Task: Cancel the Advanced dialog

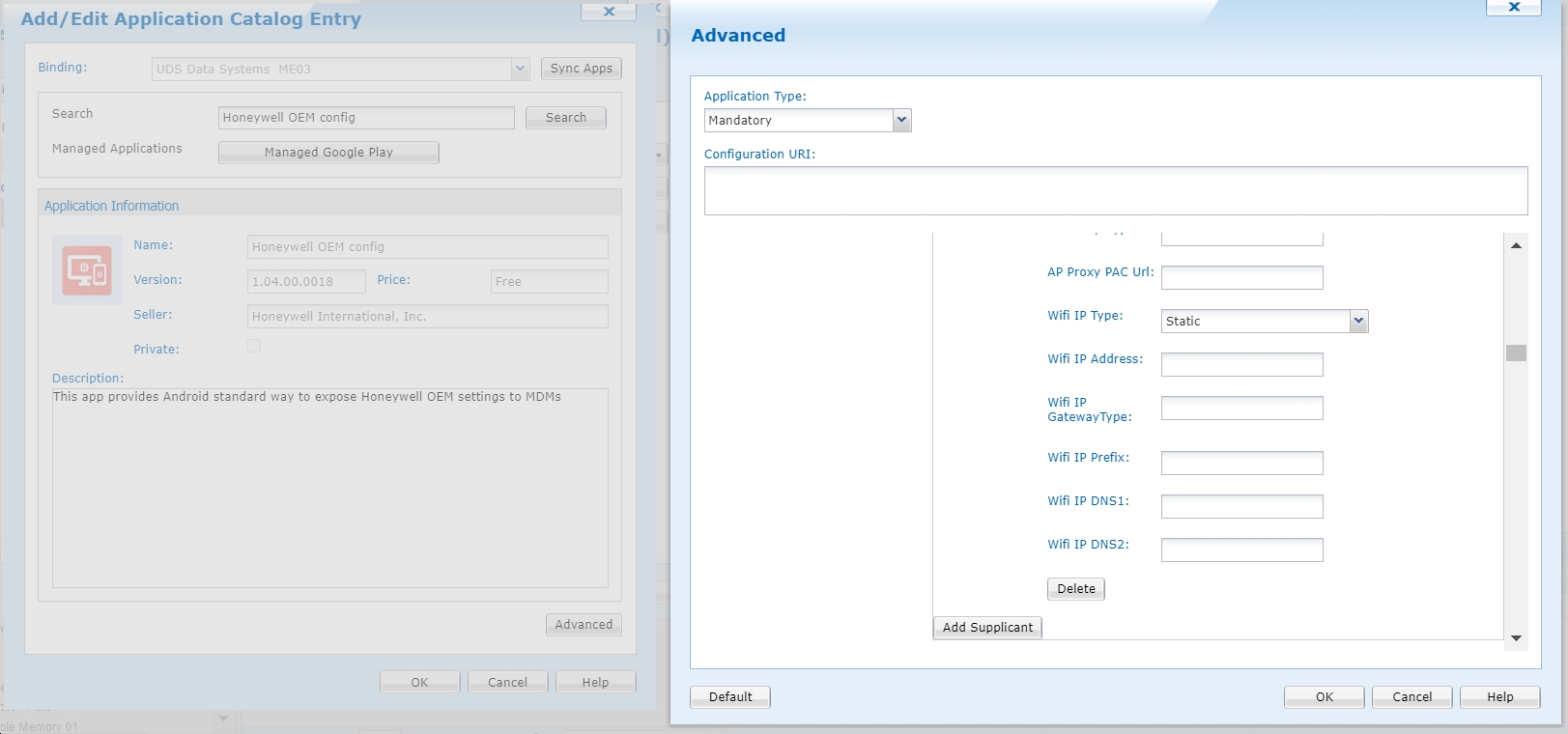Action: (1411, 697)
